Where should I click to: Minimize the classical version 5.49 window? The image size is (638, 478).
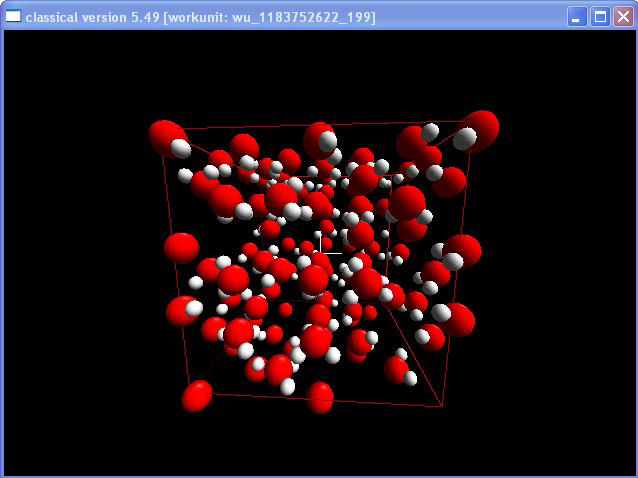pyautogui.click(x=578, y=17)
